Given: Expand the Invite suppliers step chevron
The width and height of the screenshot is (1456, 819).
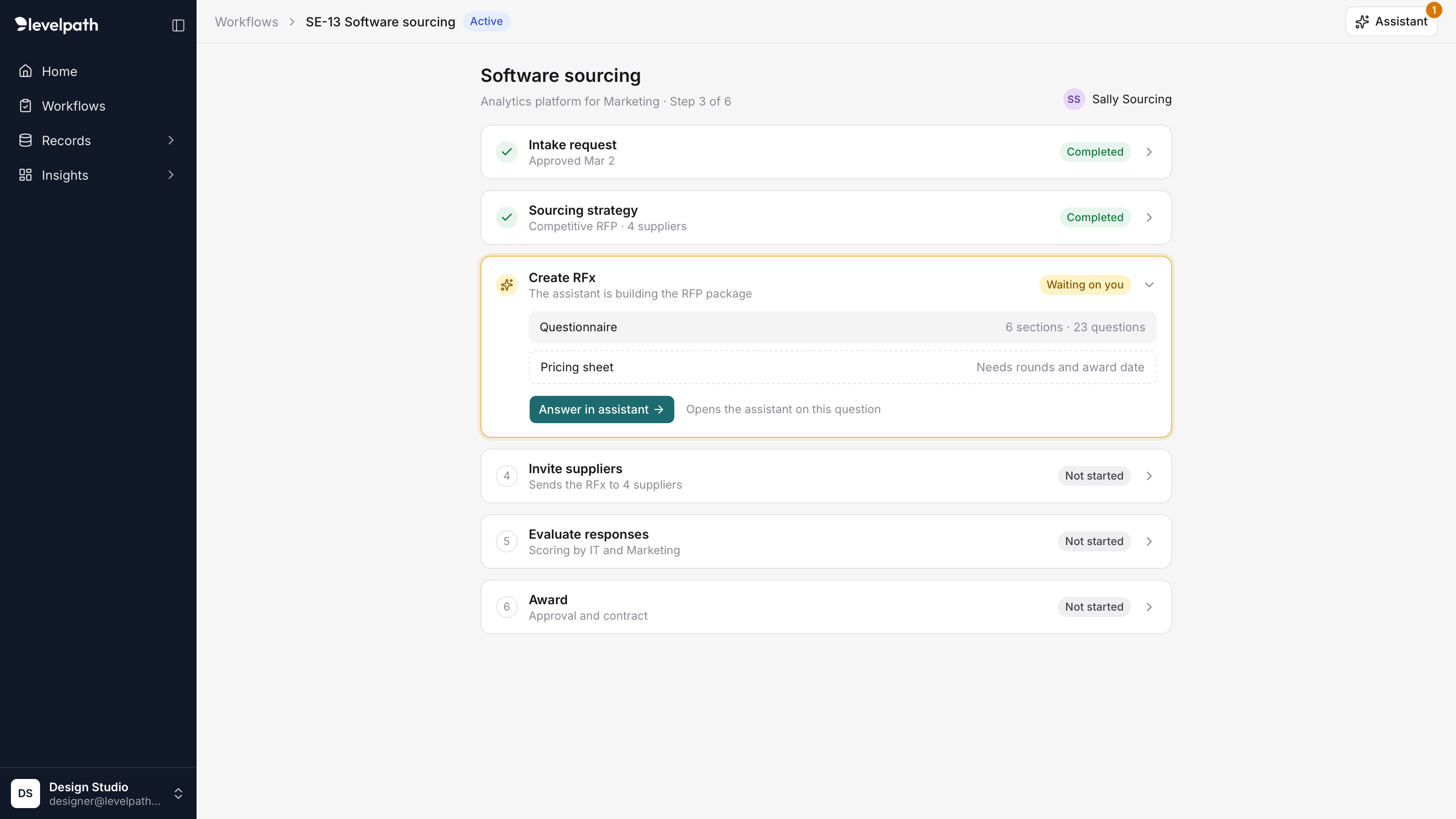Looking at the screenshot, I should [x=1149, y=476].
